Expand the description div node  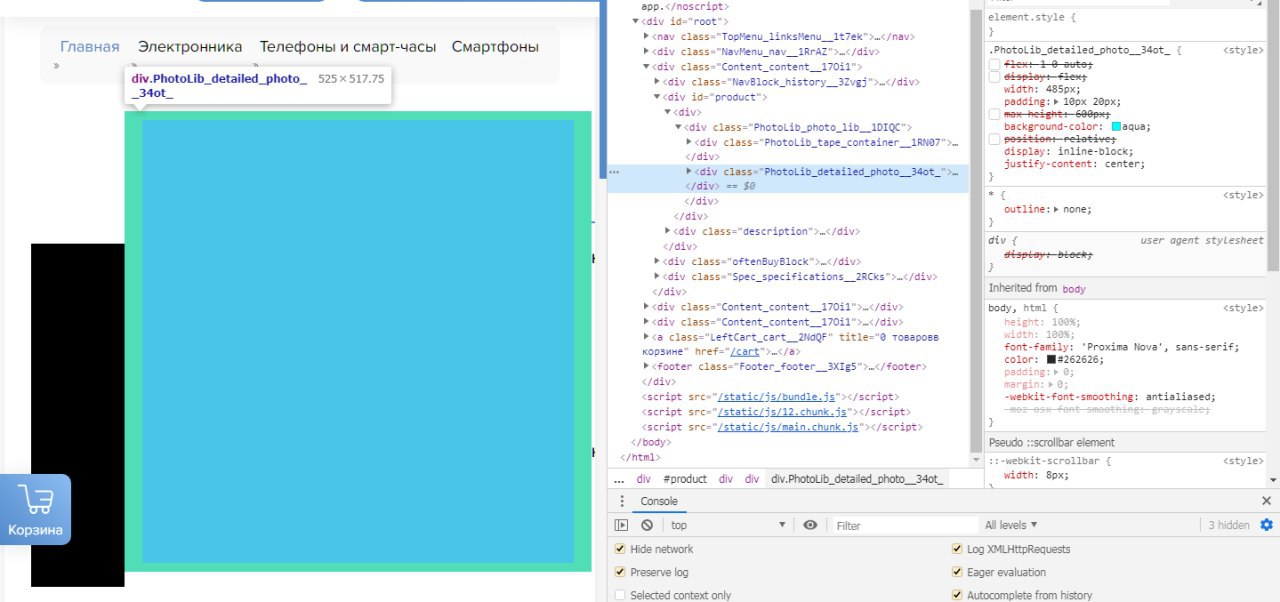point(668,231)
